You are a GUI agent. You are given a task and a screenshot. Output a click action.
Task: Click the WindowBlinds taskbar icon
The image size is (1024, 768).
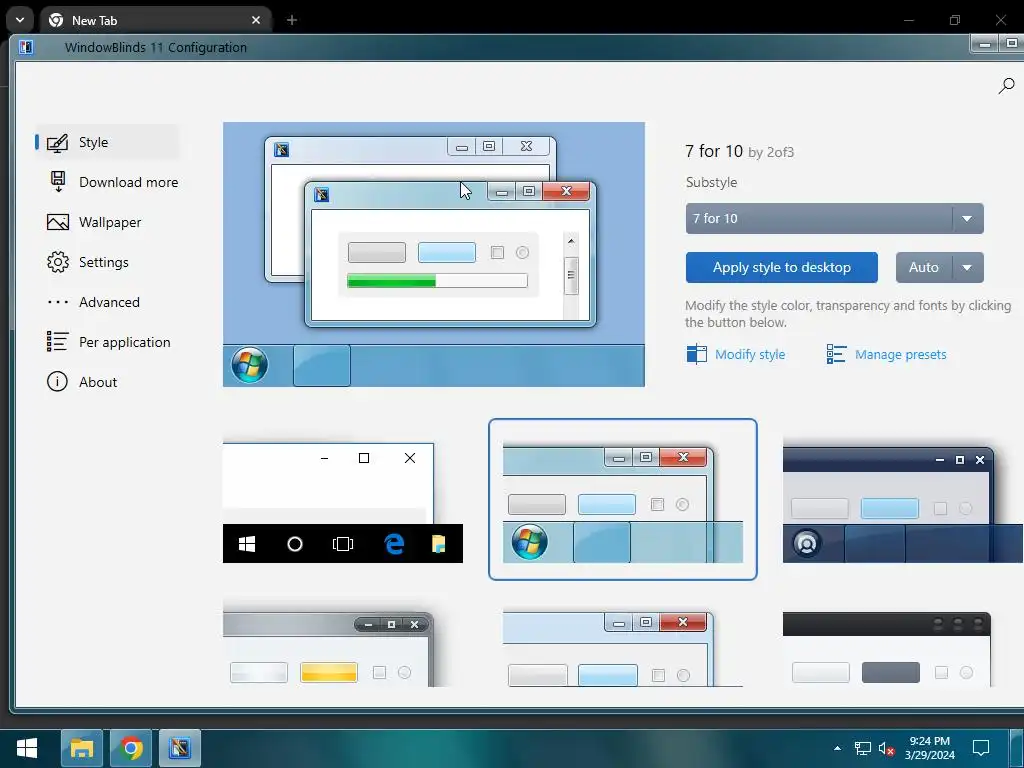(180, 748)
